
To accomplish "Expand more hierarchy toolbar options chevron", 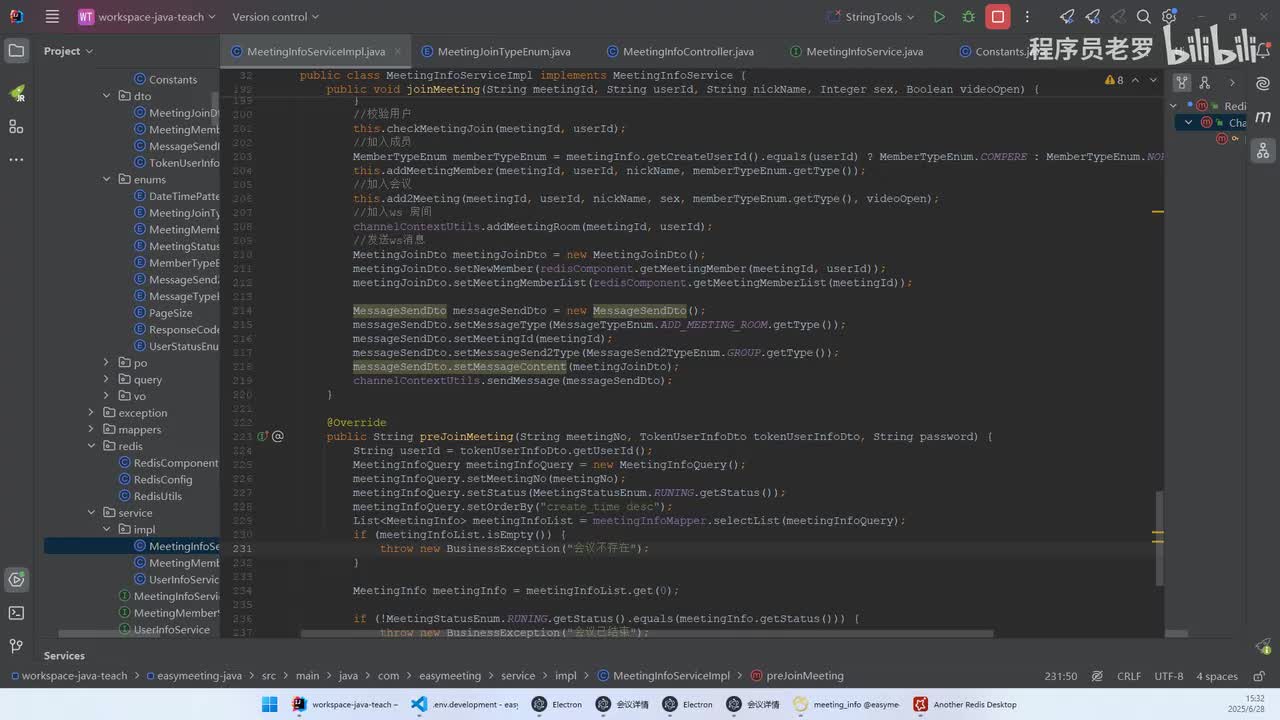I will (1232, 83).
